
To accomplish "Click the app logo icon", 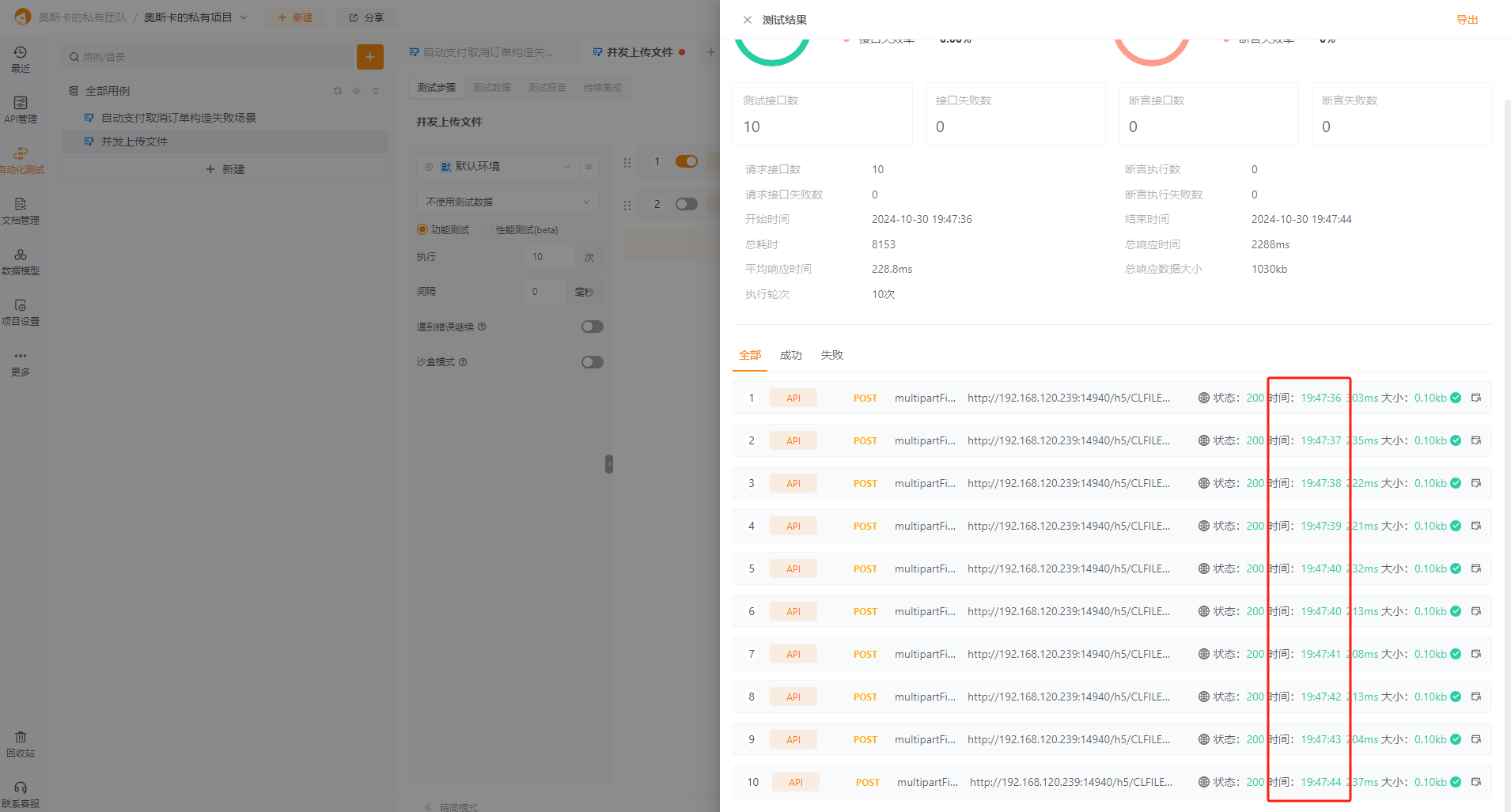I will 22,17.
